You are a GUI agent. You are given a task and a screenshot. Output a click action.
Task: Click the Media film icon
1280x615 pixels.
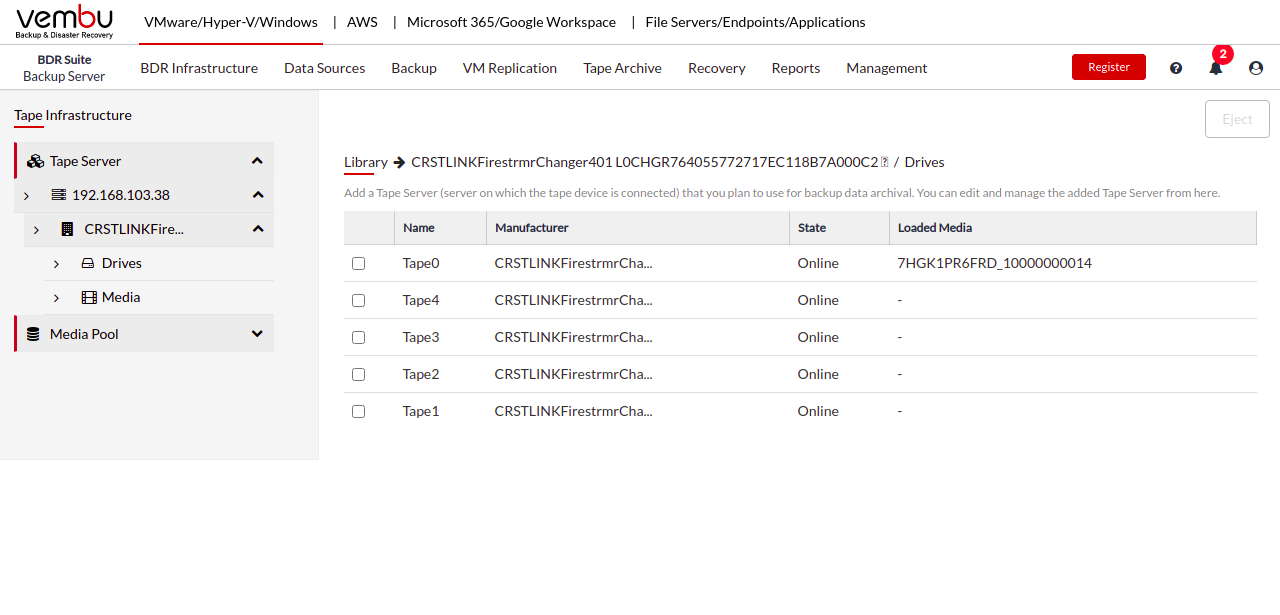point(89,297)
